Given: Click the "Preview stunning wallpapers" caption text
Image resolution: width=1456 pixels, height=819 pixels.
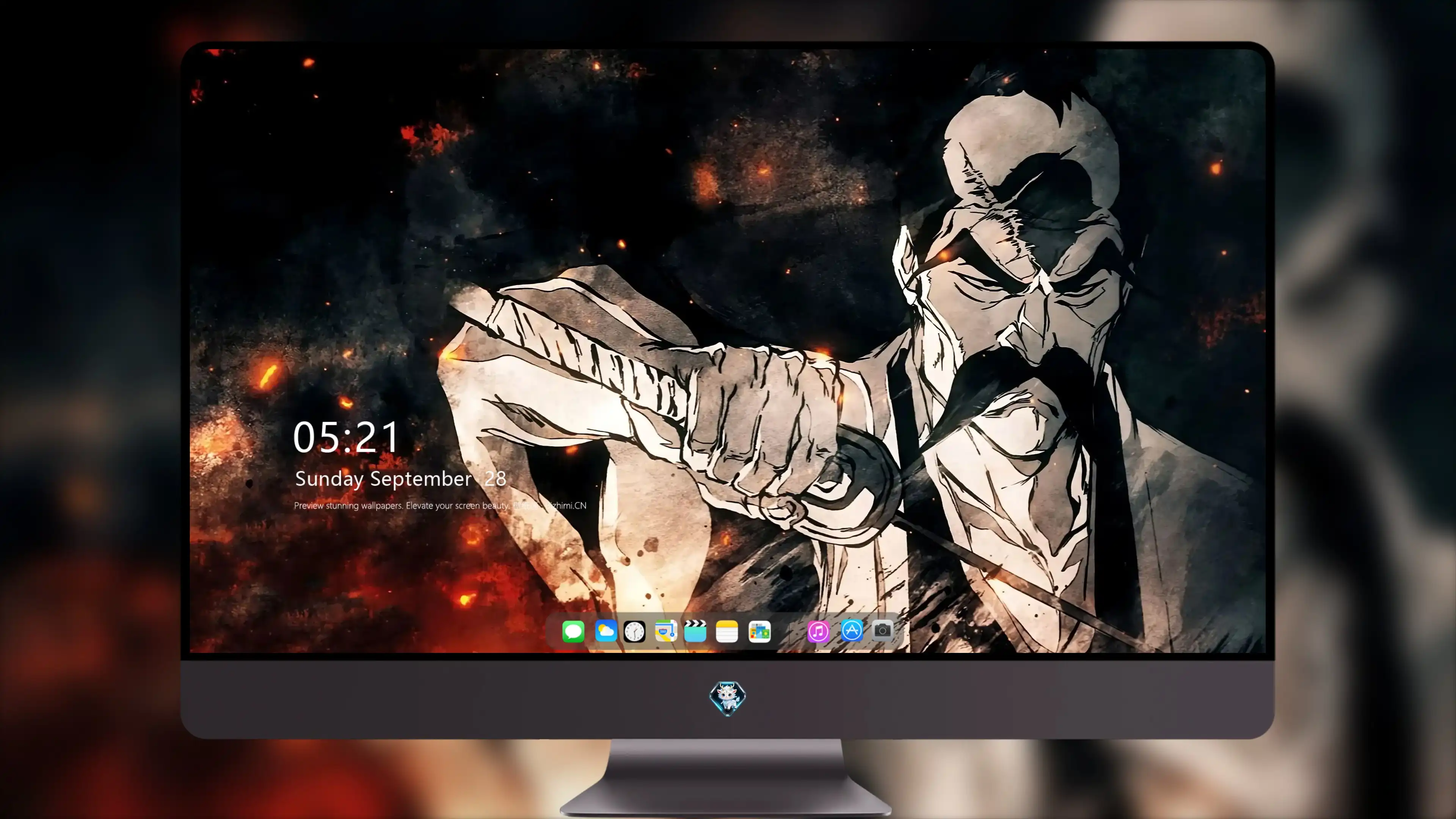Looking at the screenshot, I should click(440, 505).
